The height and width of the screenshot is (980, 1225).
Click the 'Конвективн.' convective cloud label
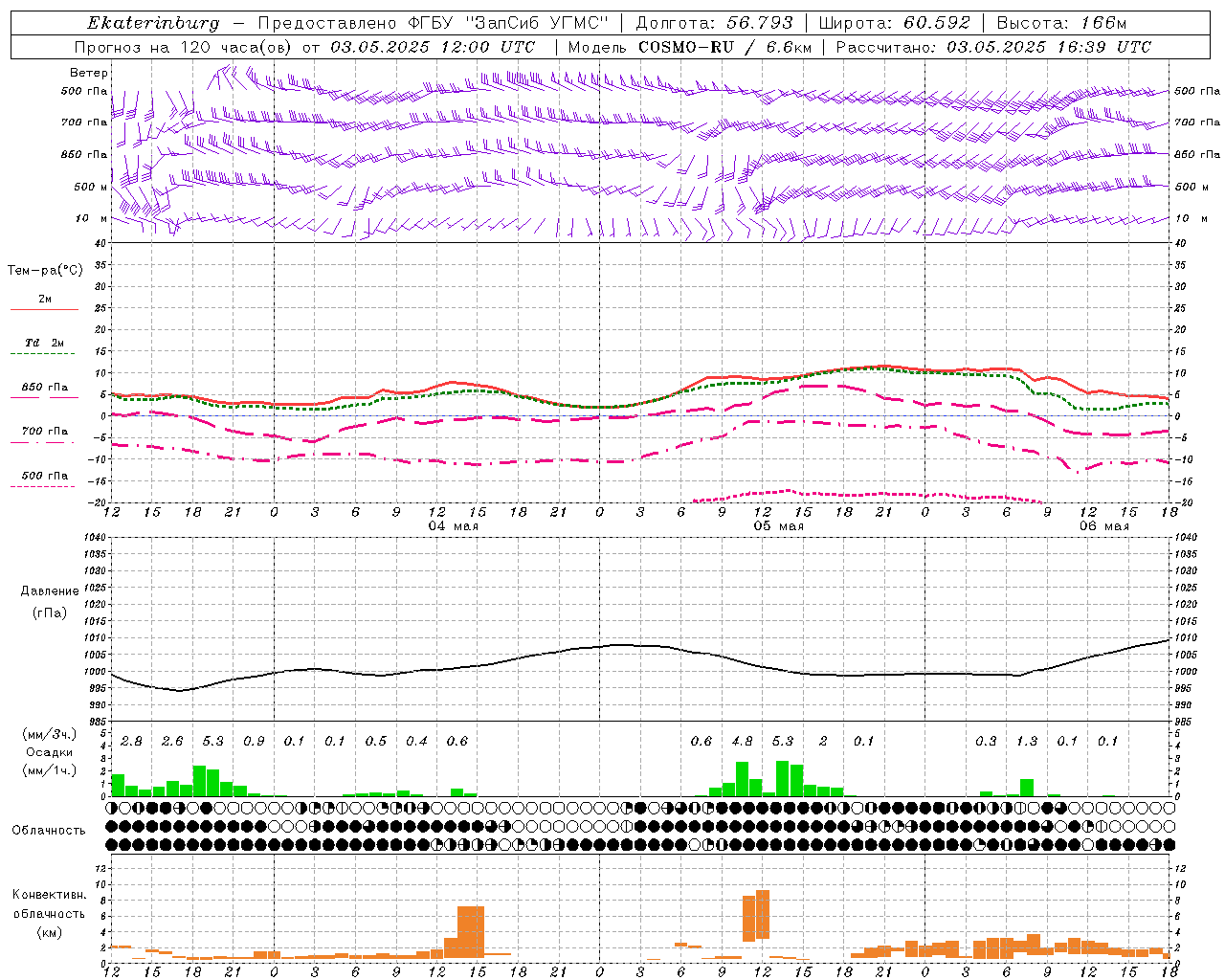point(49,895)
